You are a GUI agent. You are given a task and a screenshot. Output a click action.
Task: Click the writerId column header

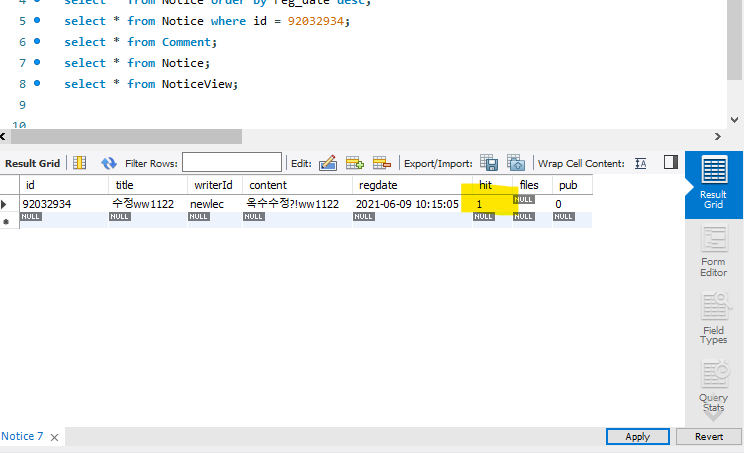coord(215,185)
